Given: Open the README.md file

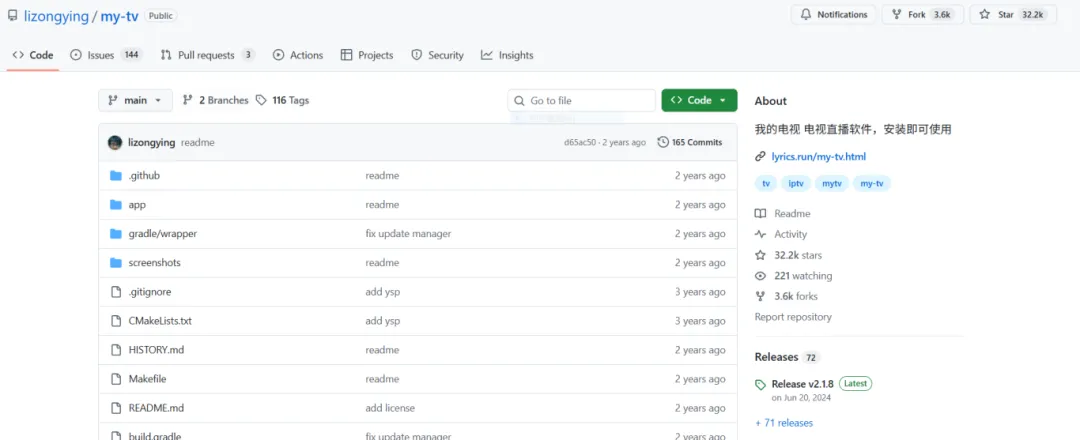Looking at the screenshot, I should click(156, 408).
